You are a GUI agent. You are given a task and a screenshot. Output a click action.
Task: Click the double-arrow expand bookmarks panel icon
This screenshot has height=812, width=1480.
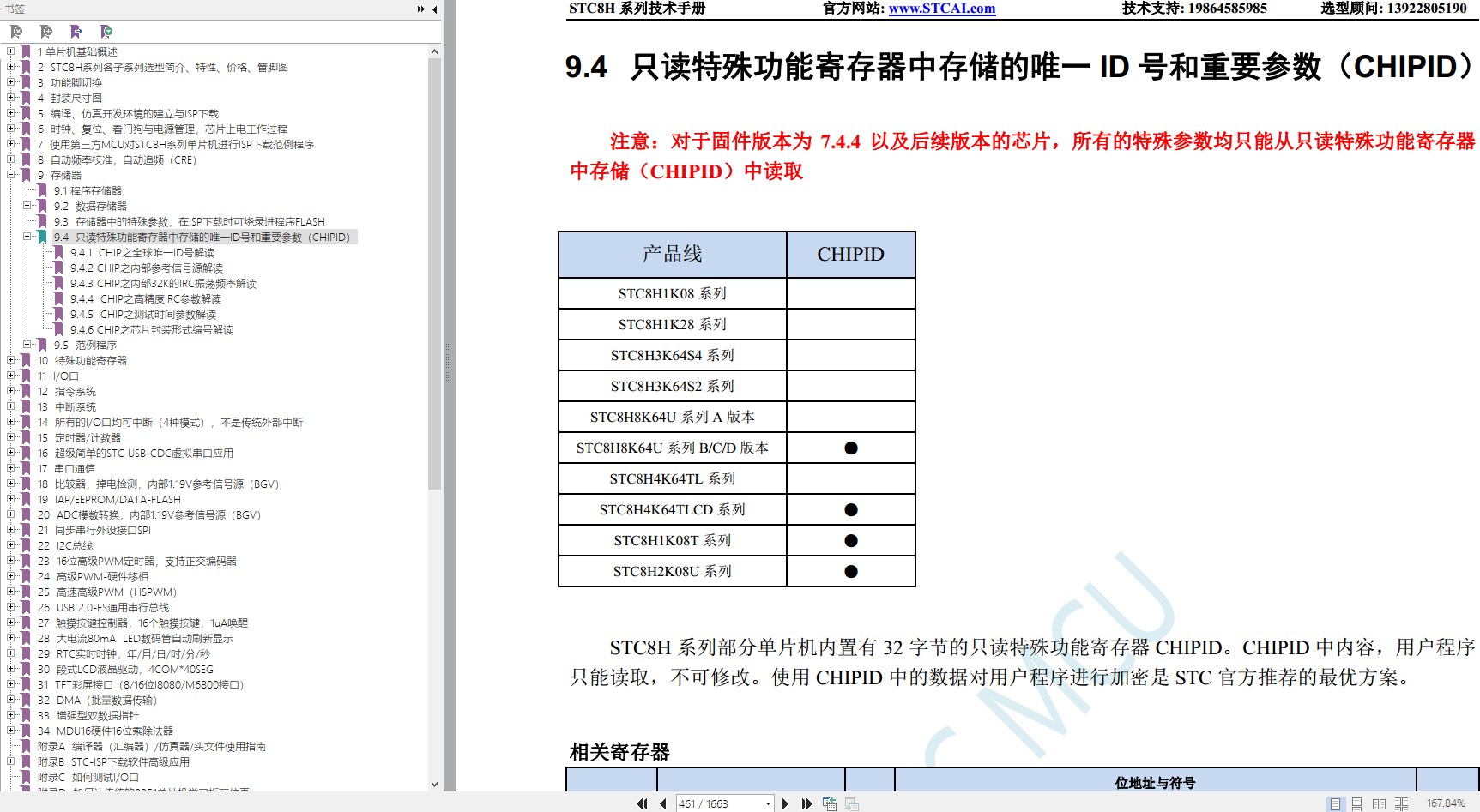tap(421, 9)
